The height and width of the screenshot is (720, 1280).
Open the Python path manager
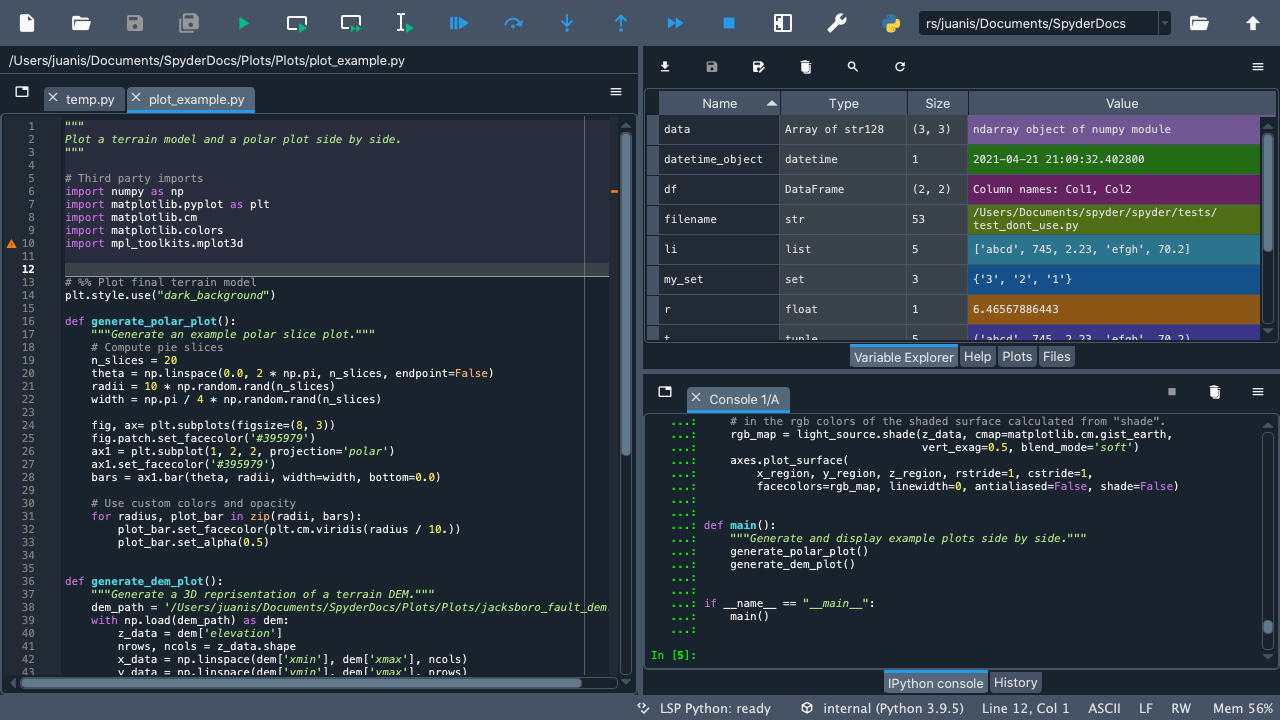pyautogui.click(x=890, y=23)
